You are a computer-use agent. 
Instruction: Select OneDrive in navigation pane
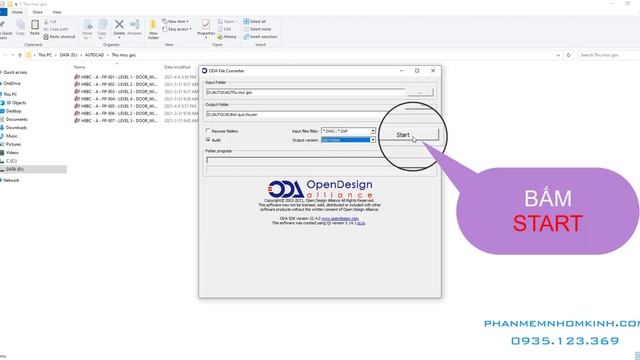pos(11,83)
